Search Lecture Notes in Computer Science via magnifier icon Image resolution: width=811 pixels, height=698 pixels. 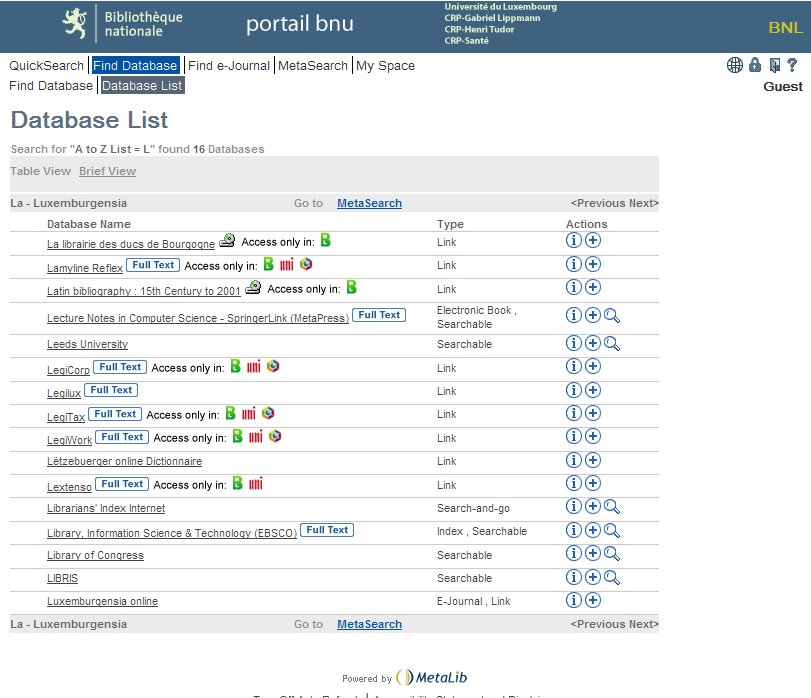[612, 315]
